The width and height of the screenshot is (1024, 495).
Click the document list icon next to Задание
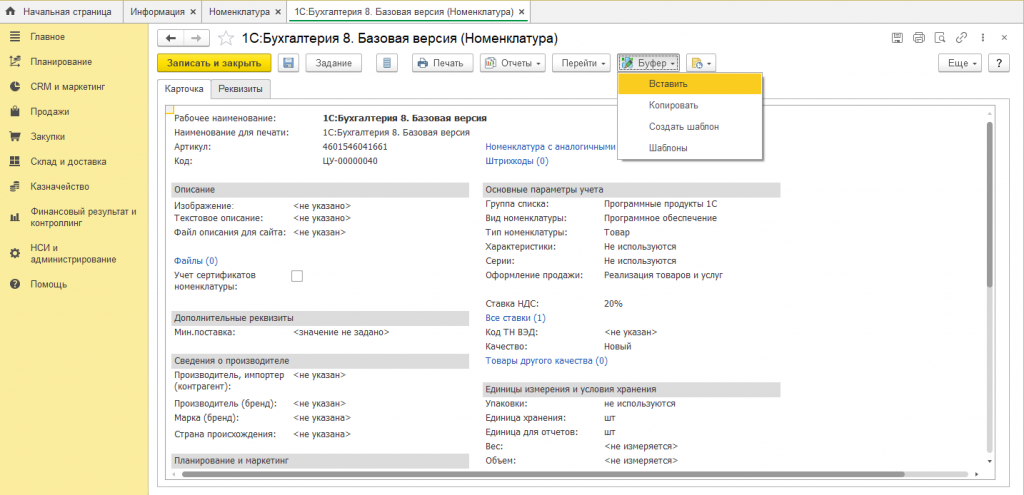coord(388,63)
